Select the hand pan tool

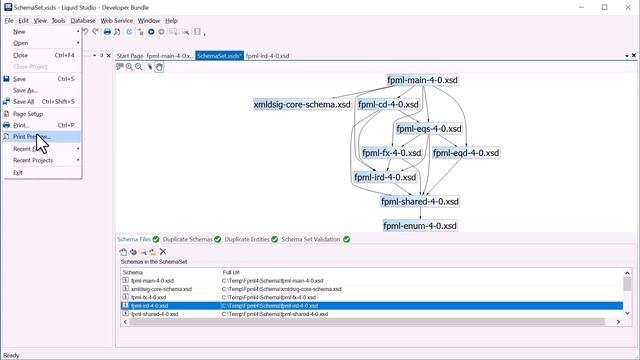[159, 67]
